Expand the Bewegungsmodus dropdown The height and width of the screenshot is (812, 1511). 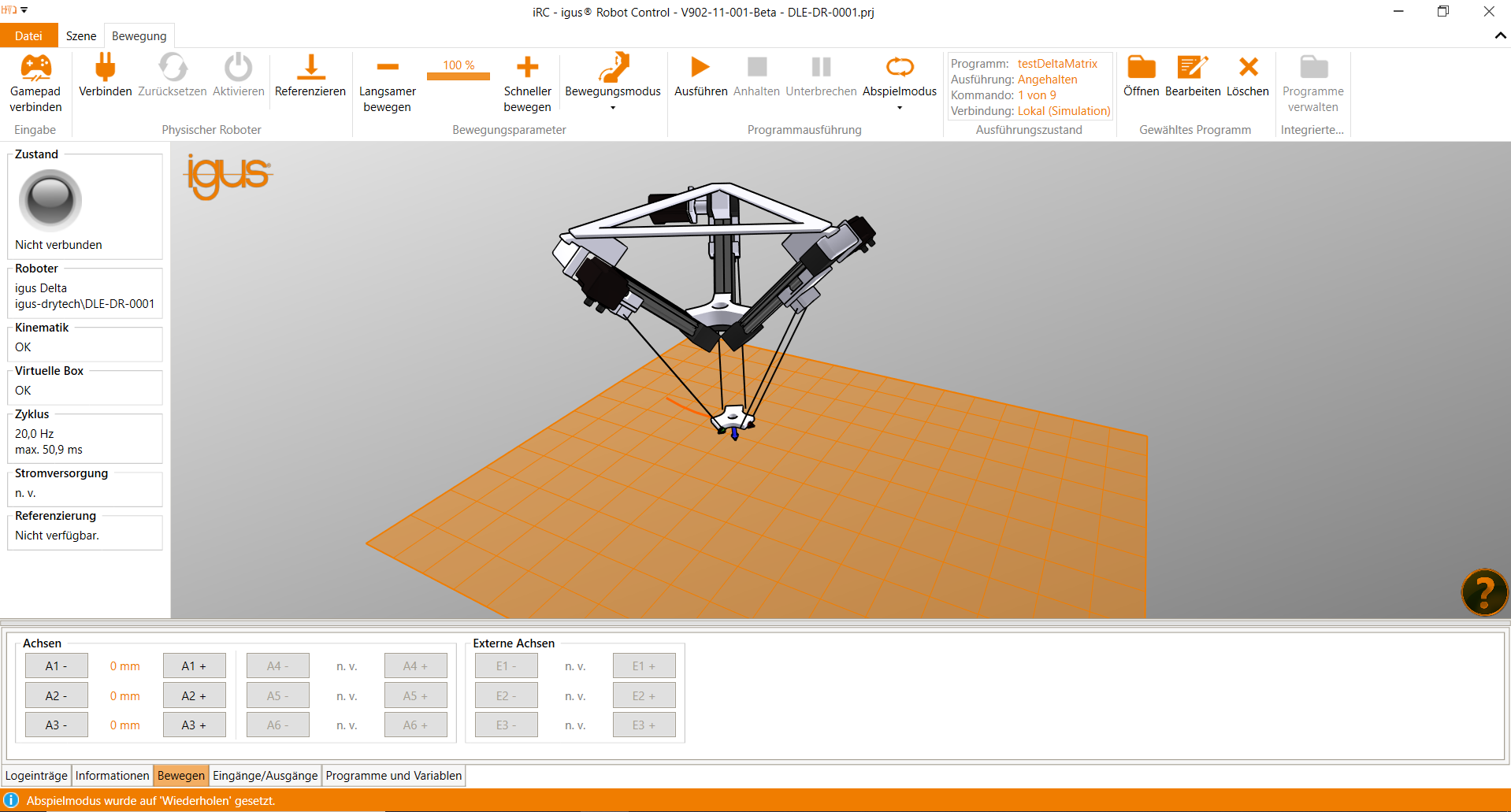pos(613,108)
